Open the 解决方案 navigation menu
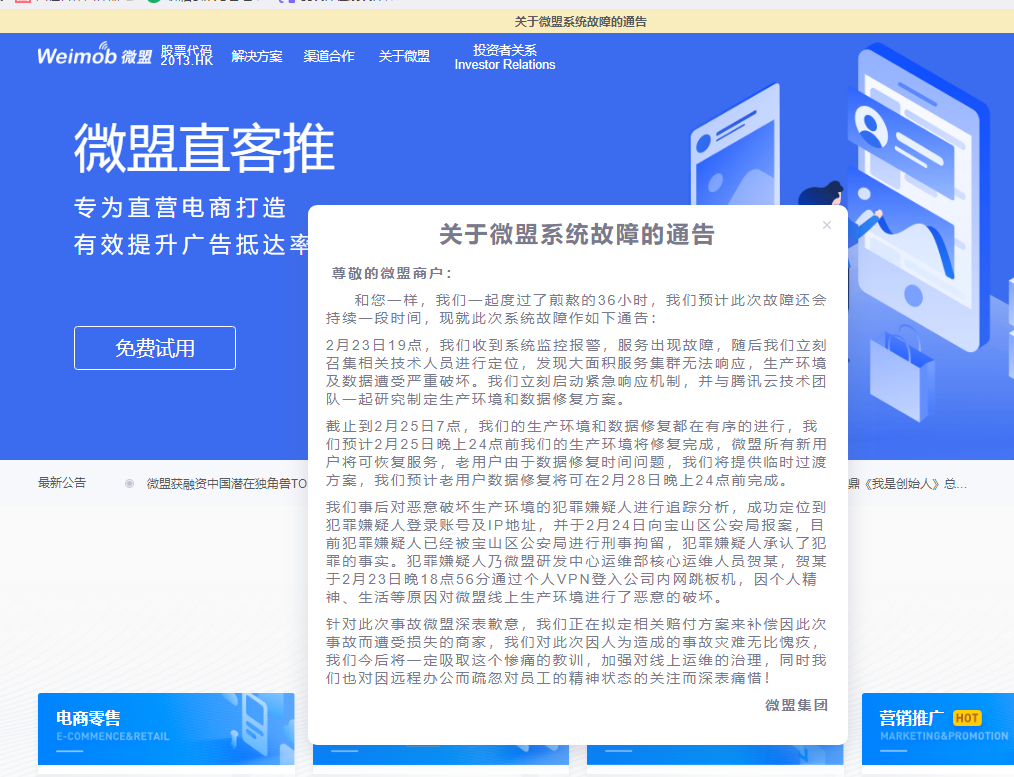 point(256,56)
